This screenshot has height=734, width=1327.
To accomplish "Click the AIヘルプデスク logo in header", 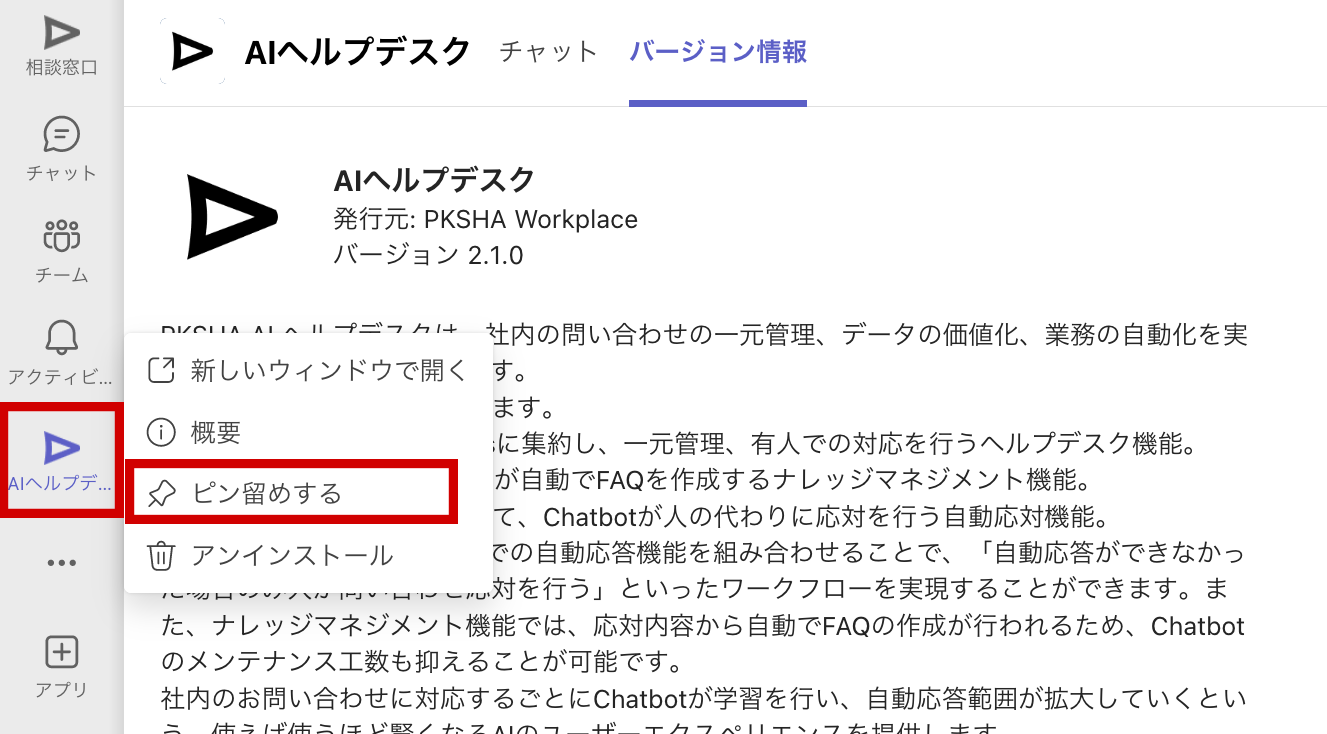I will (x=192, y=51).
